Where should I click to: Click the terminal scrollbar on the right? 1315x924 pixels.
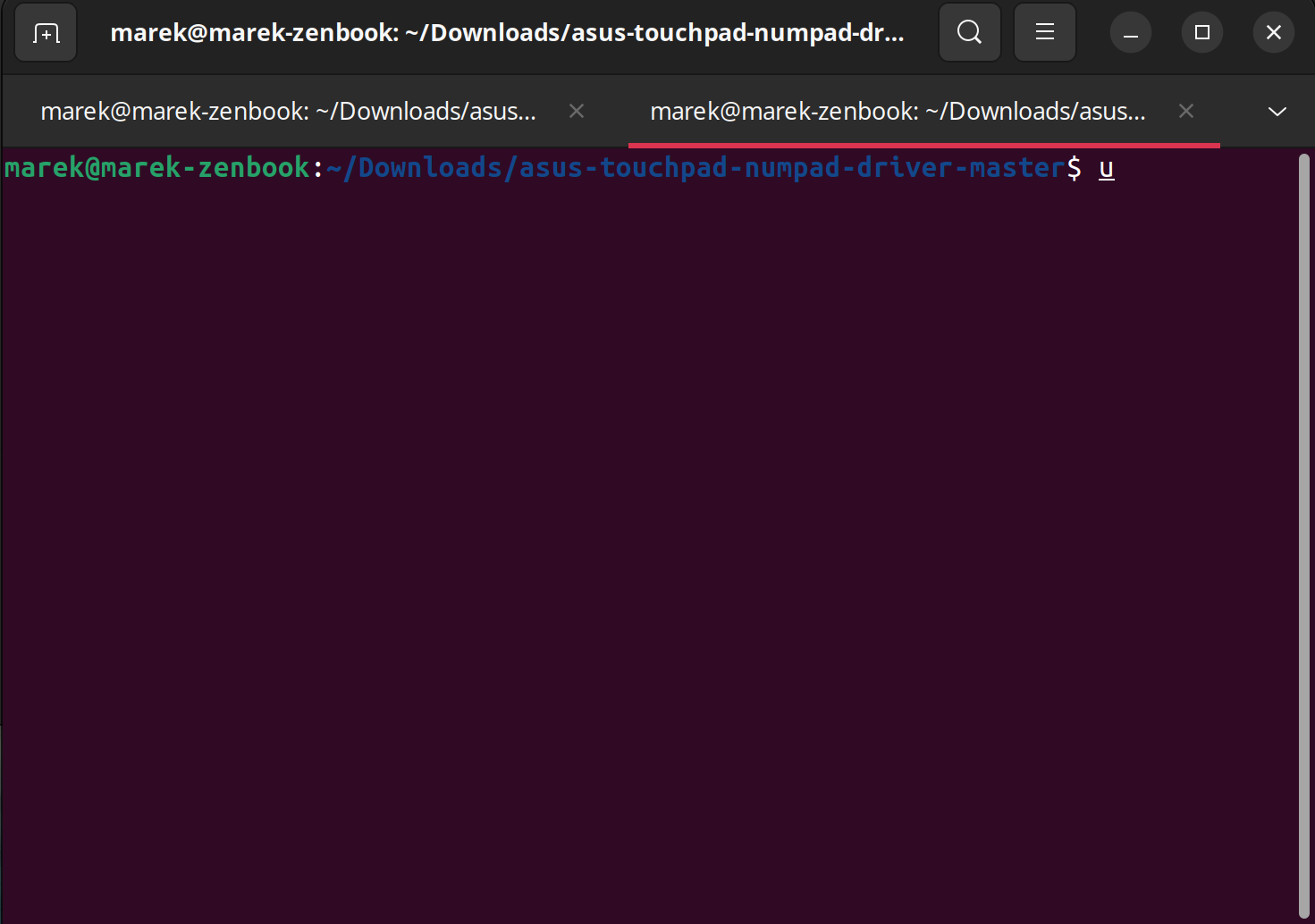(x=1302, y=447)
